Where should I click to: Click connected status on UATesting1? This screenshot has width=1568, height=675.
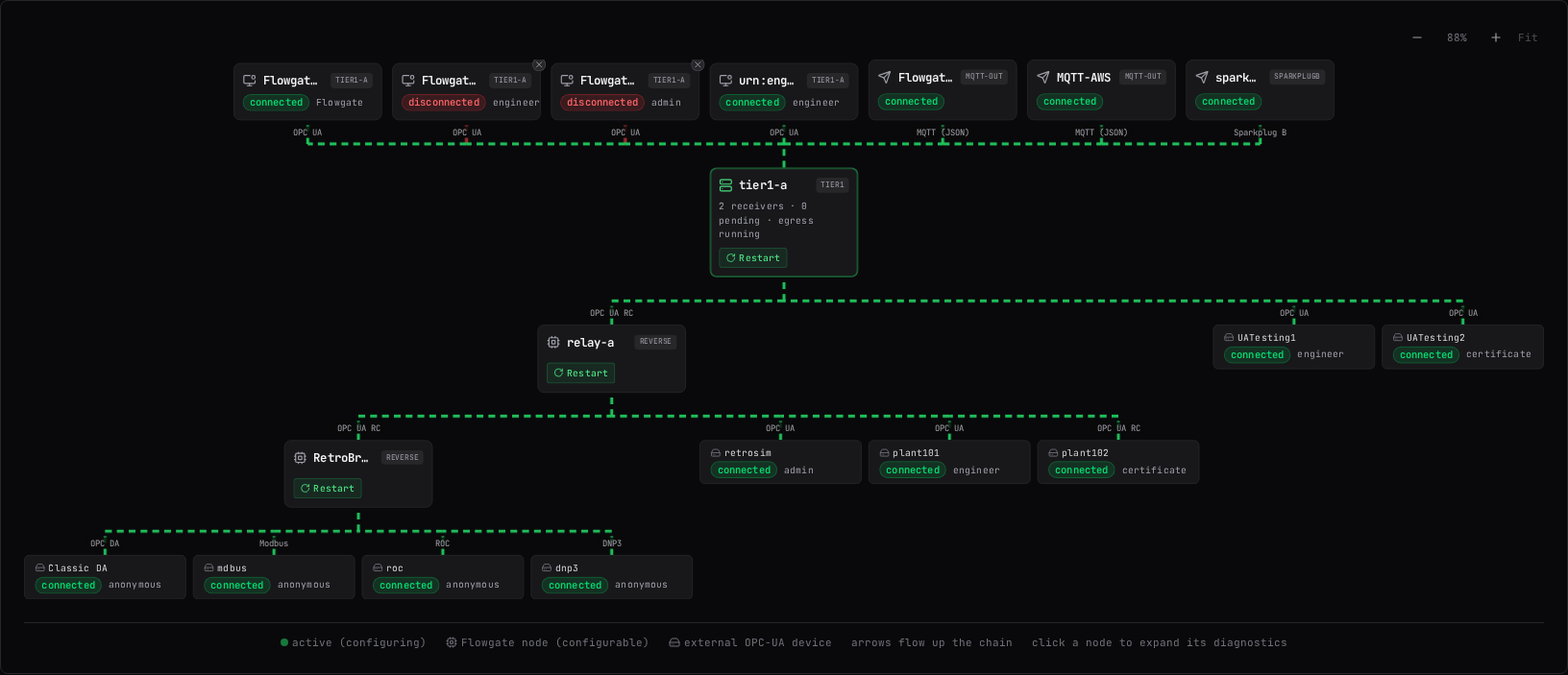click(1258, 355)
